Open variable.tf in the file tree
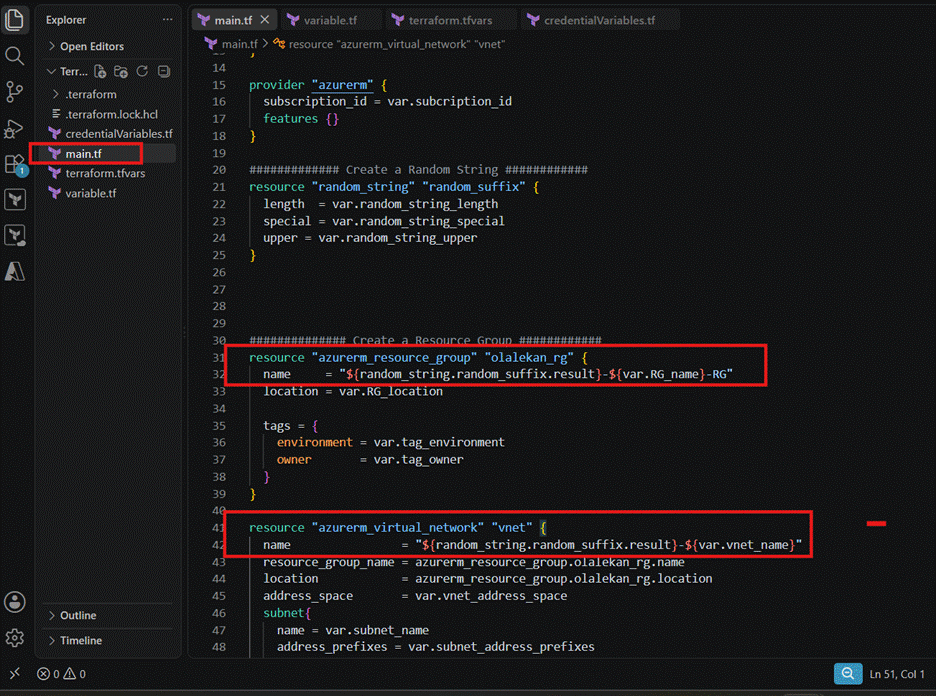Screen dimensions: 936x696 (x=91, y=193)
